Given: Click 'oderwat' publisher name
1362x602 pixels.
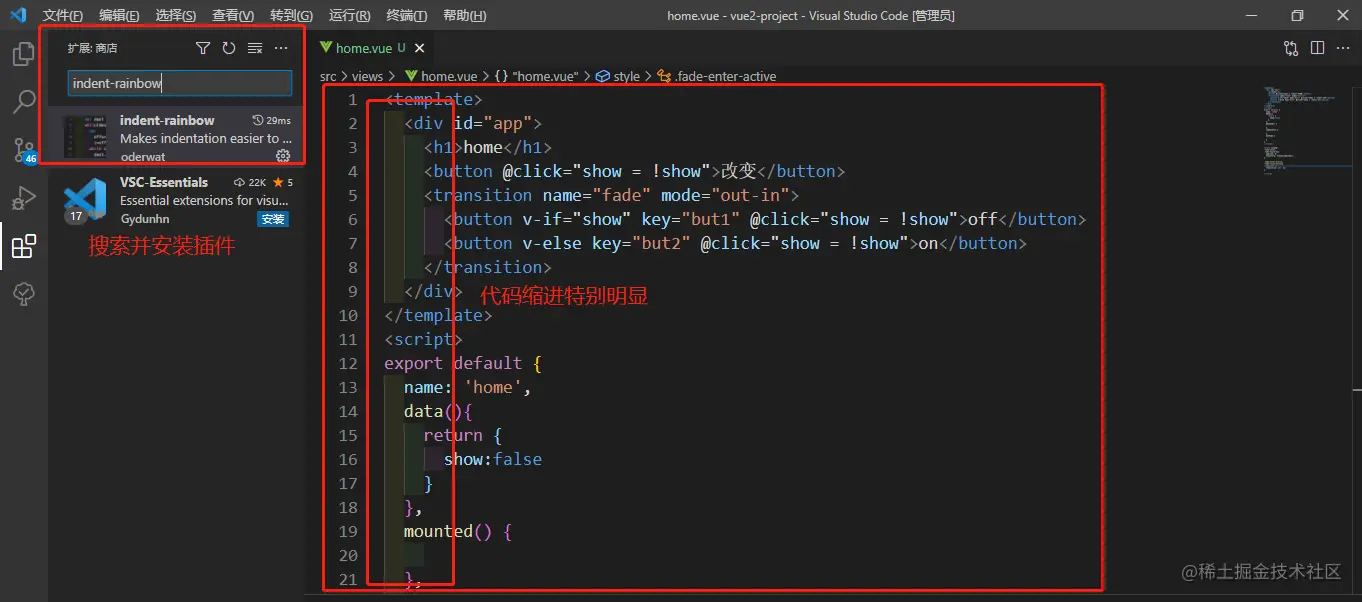Looking at the screenshot, I should tap(143, 157).
